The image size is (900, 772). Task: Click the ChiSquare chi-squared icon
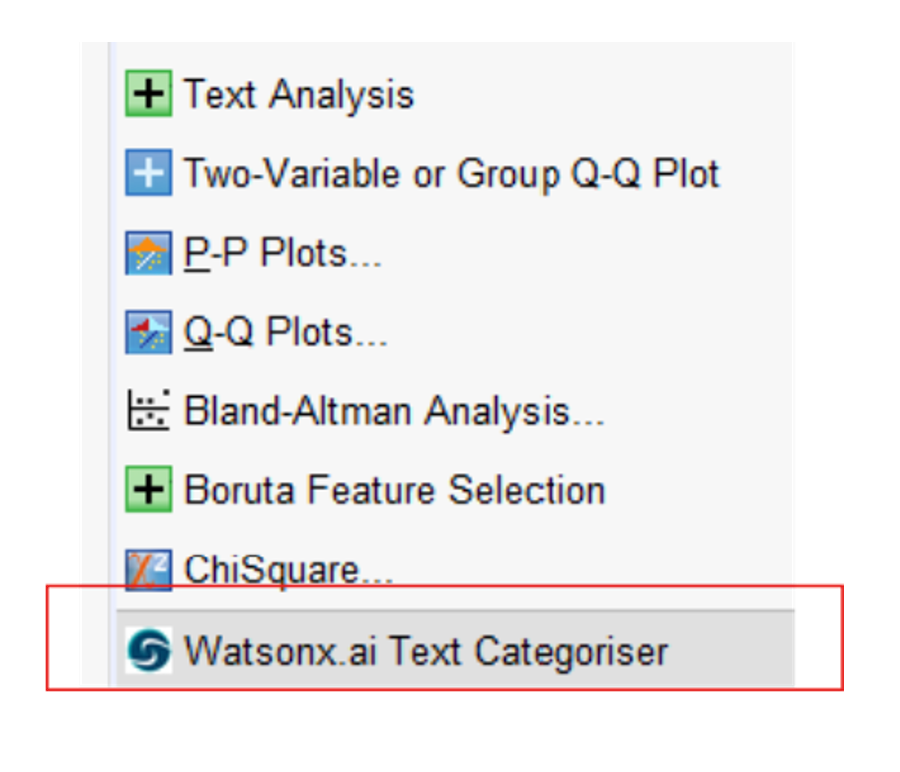pyautogui.click(x=149, y=570)
